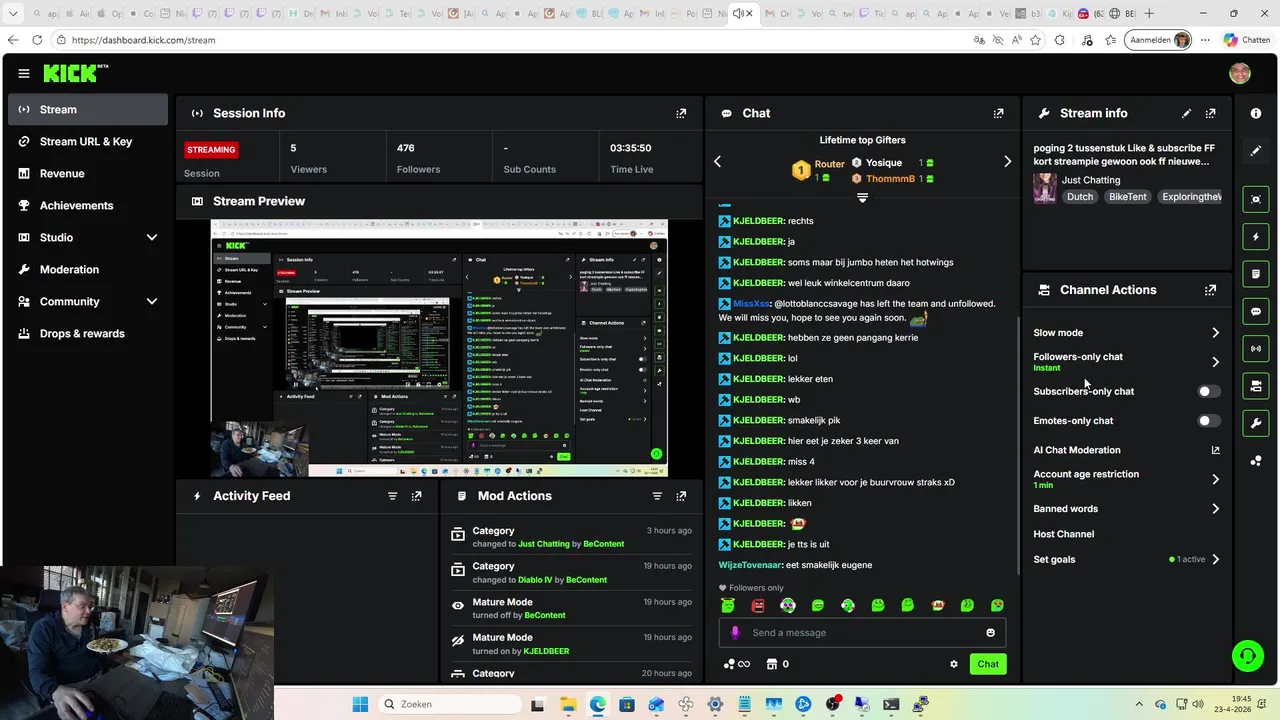
Task: Filter the Activity Feed list
Action: (x=392, y=496)
